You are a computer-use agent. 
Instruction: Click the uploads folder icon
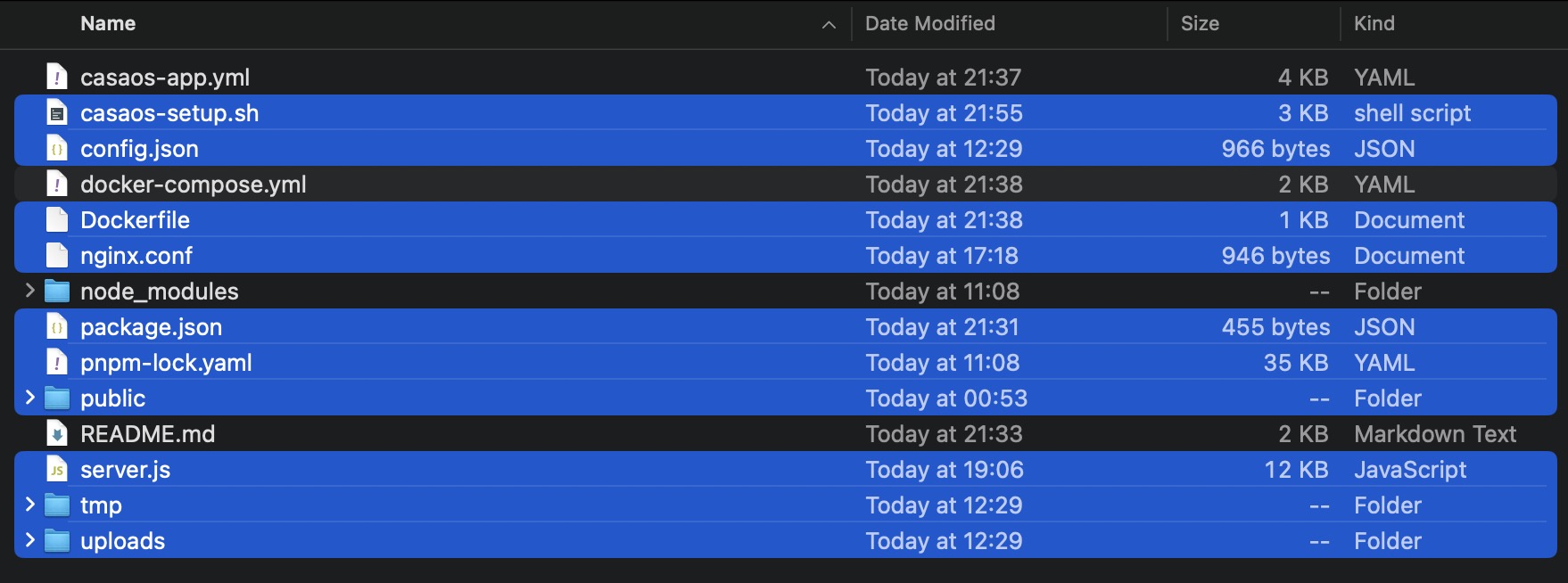pyautogui.click(x=57, y=541)
